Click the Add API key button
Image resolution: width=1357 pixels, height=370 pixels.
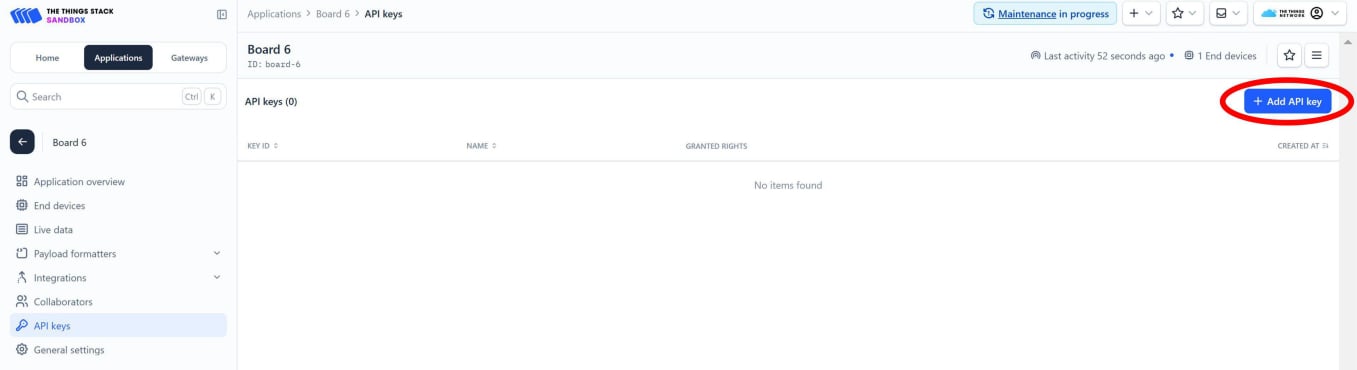tap(1288, 101)
